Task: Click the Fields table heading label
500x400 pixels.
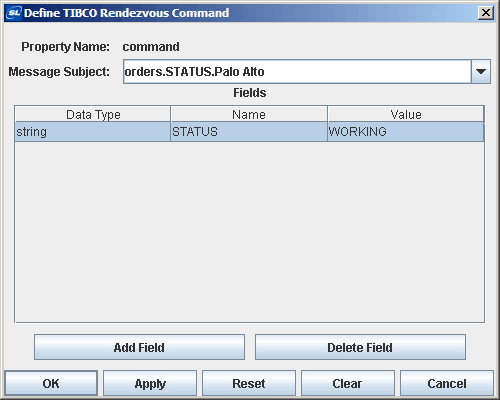Action: [x=250, y=93]
